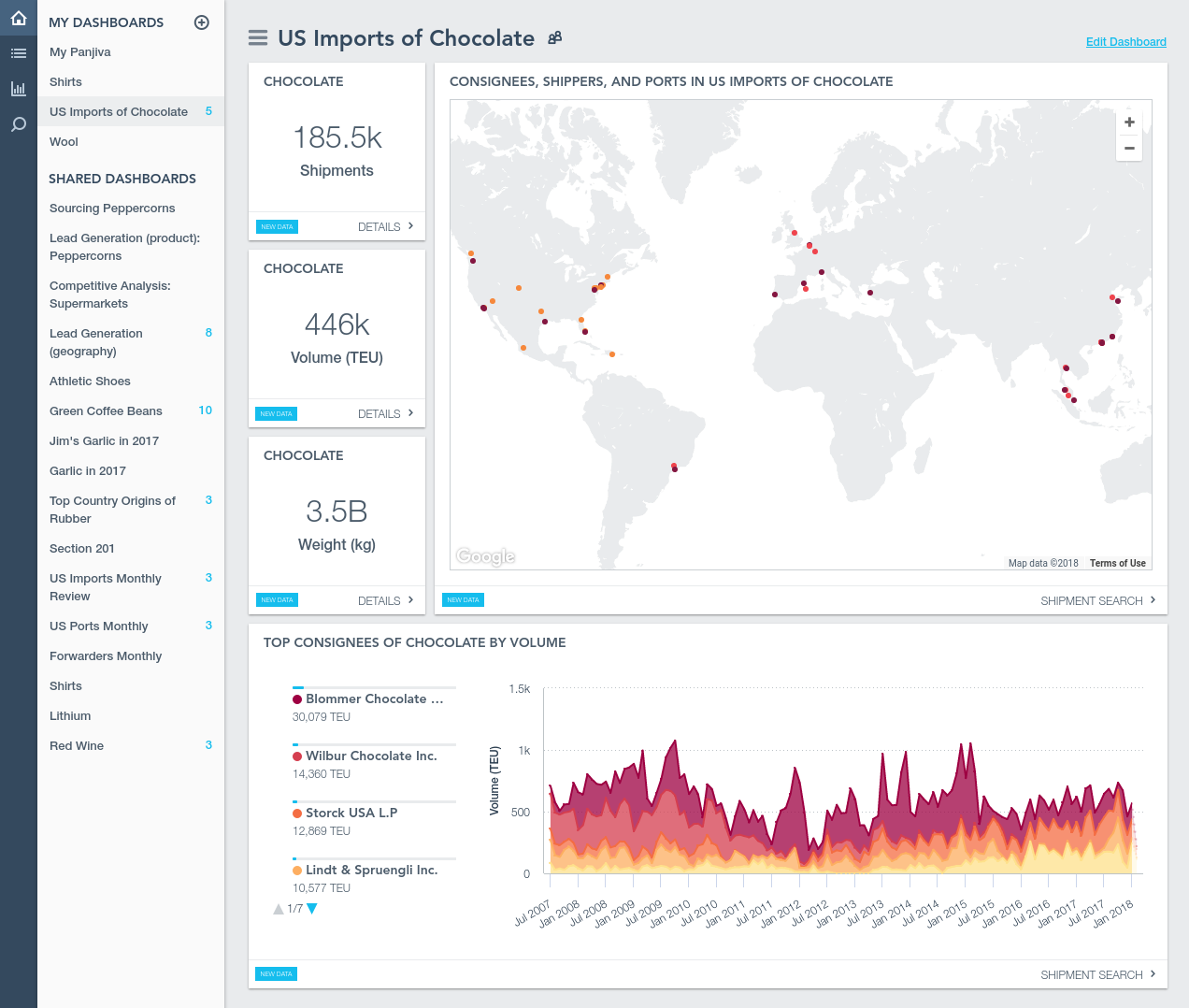Screen dimensions: 1189x1008
Task: Click 446k Volume (TEU) value
Action: (x=337, y=324)
